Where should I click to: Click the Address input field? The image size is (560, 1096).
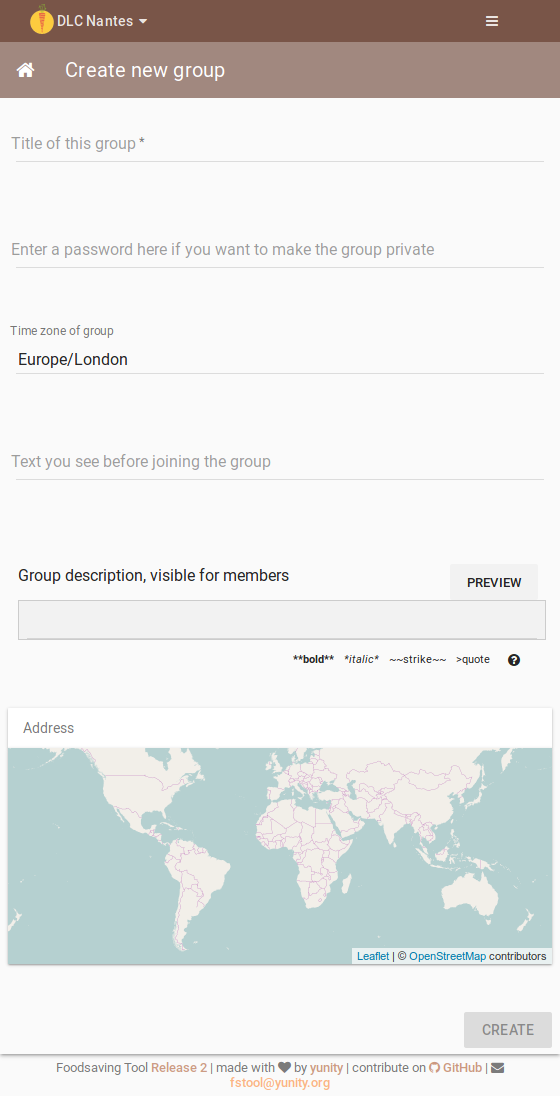[x=280, y=728]
